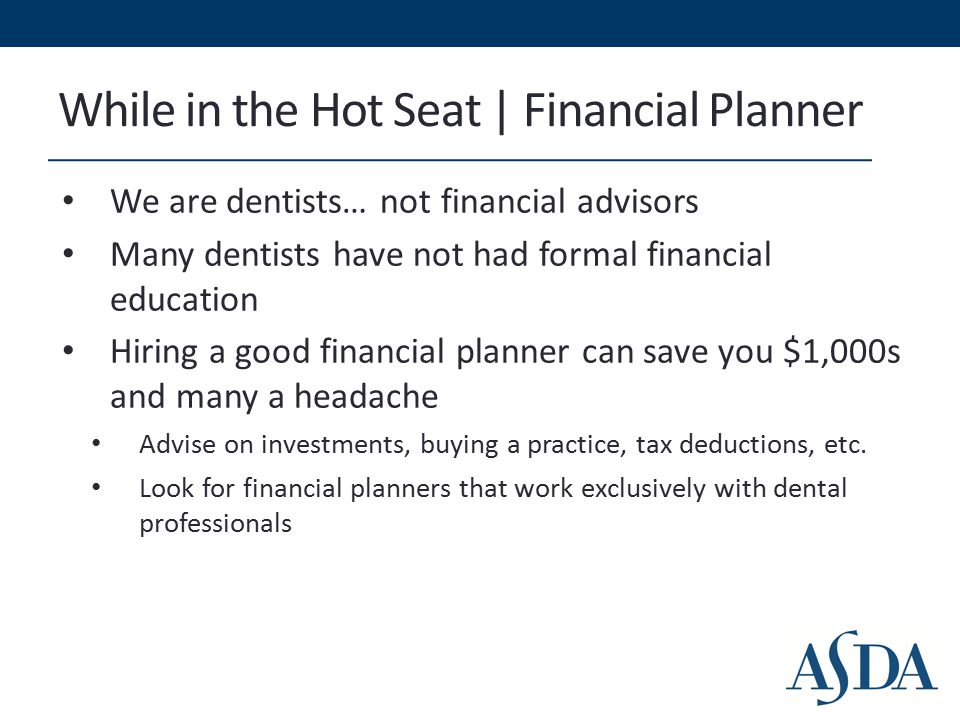Select the bullet 'We are dentists... not financial advisors'
Viewport: 960px width, 720px height.
tap(404, 201)
